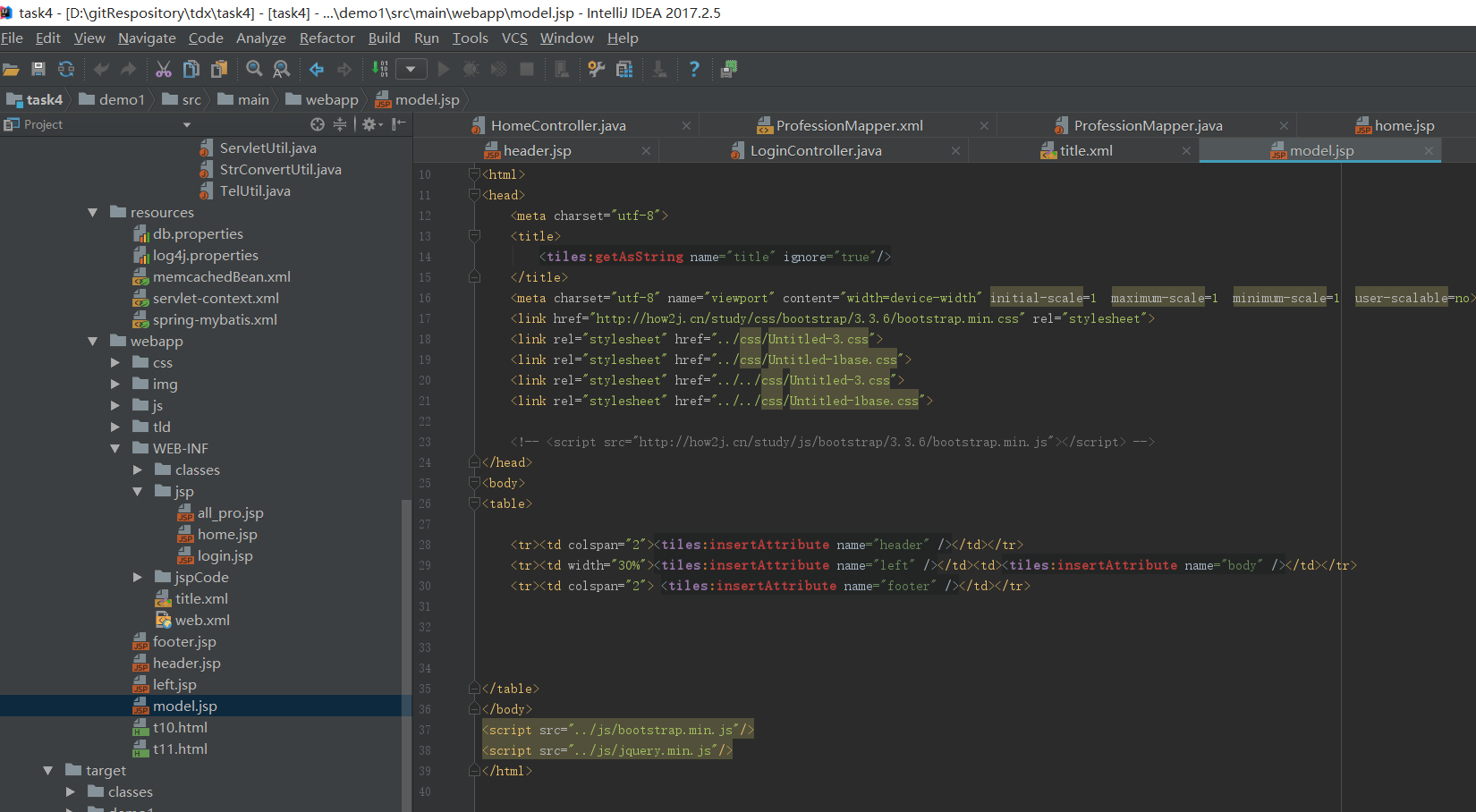Select footer.jsp file
The image size is (1476, 812).
coord(184,641)
